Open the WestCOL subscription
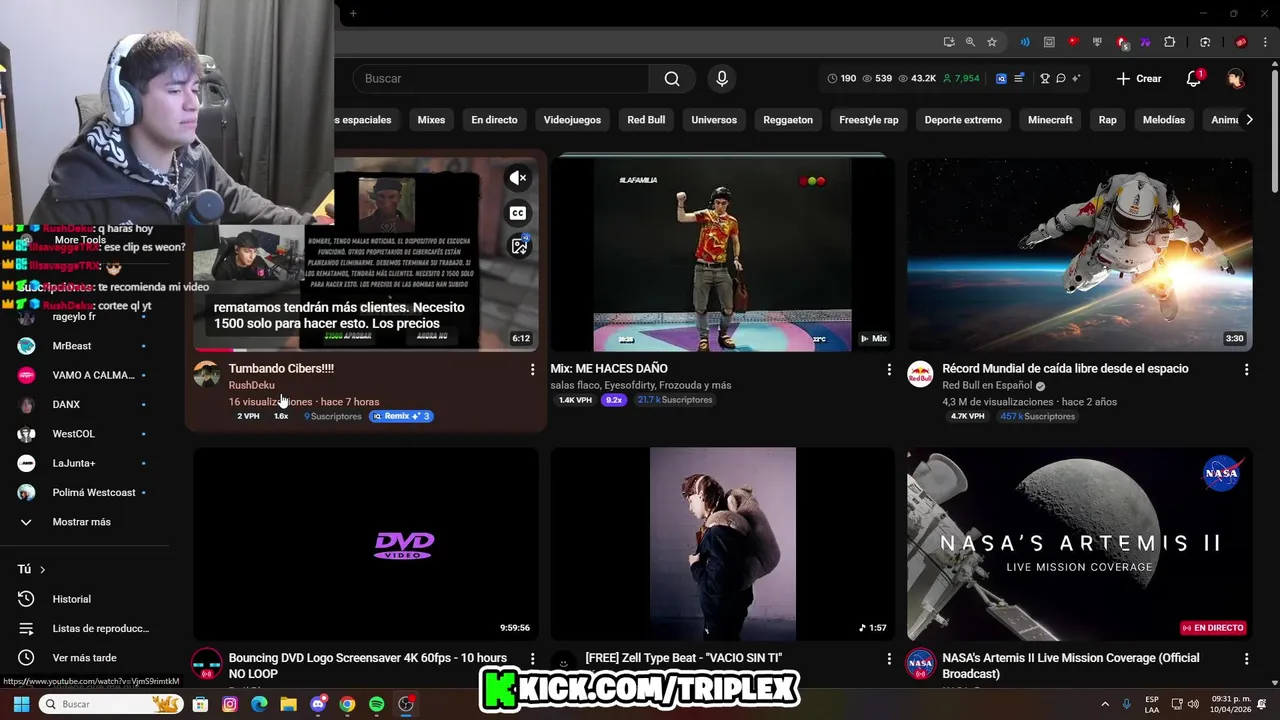 (x=84, y=434)
